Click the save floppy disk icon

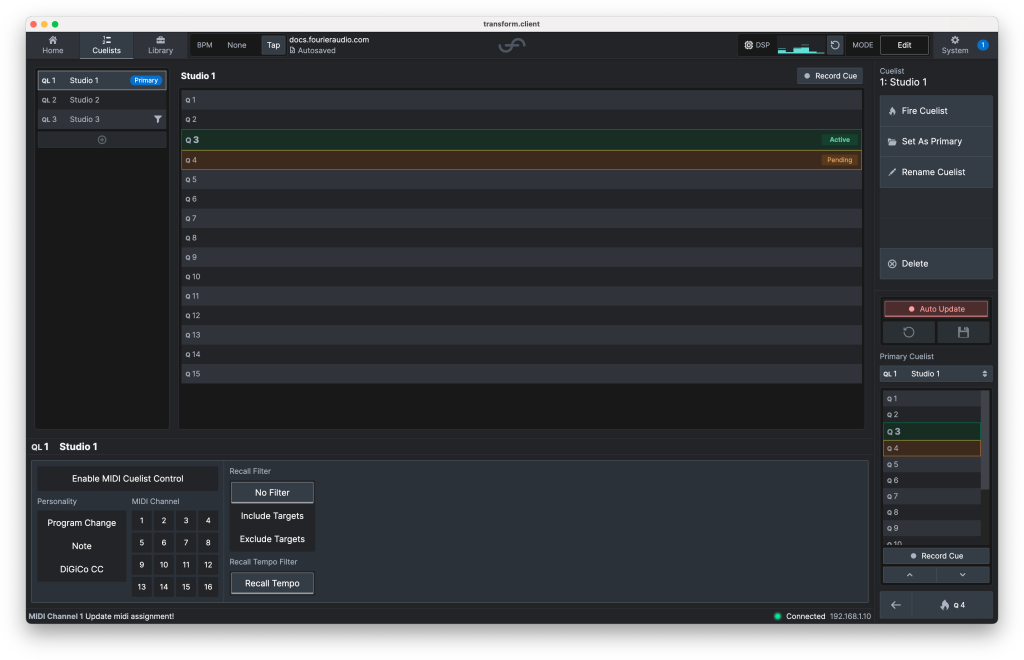pyautogui.click(x=963, y=332)
